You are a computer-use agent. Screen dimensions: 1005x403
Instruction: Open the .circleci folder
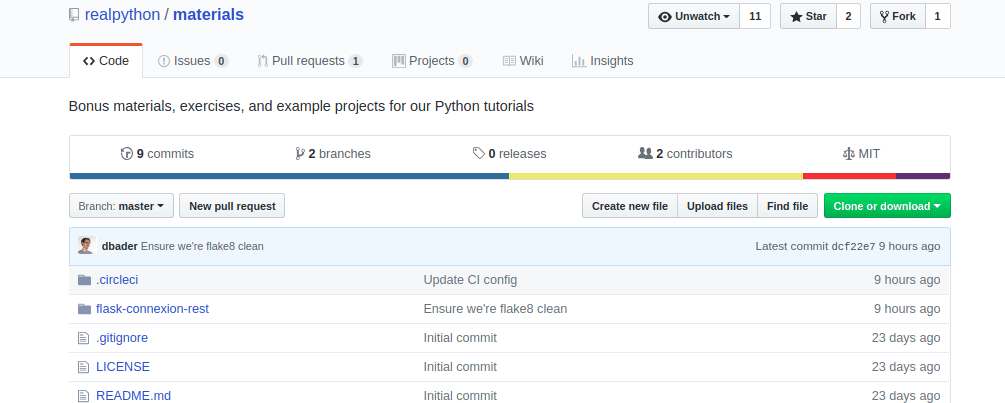(117, 280)
